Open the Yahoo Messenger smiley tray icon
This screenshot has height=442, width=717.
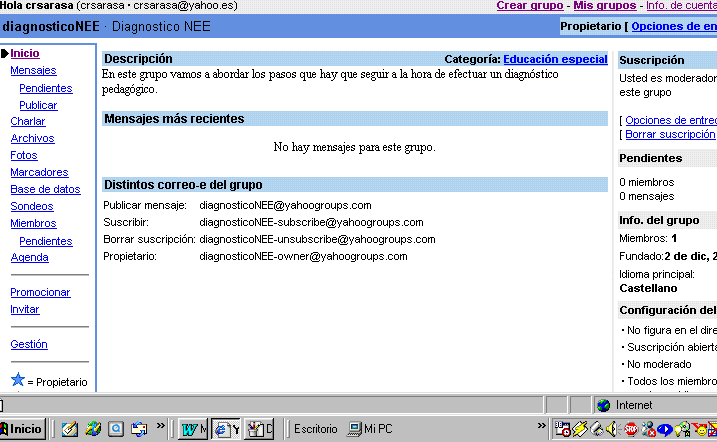700,429
